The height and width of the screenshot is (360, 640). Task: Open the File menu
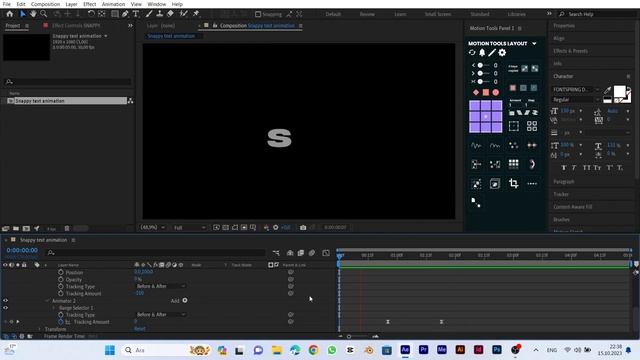click(7, 4)
